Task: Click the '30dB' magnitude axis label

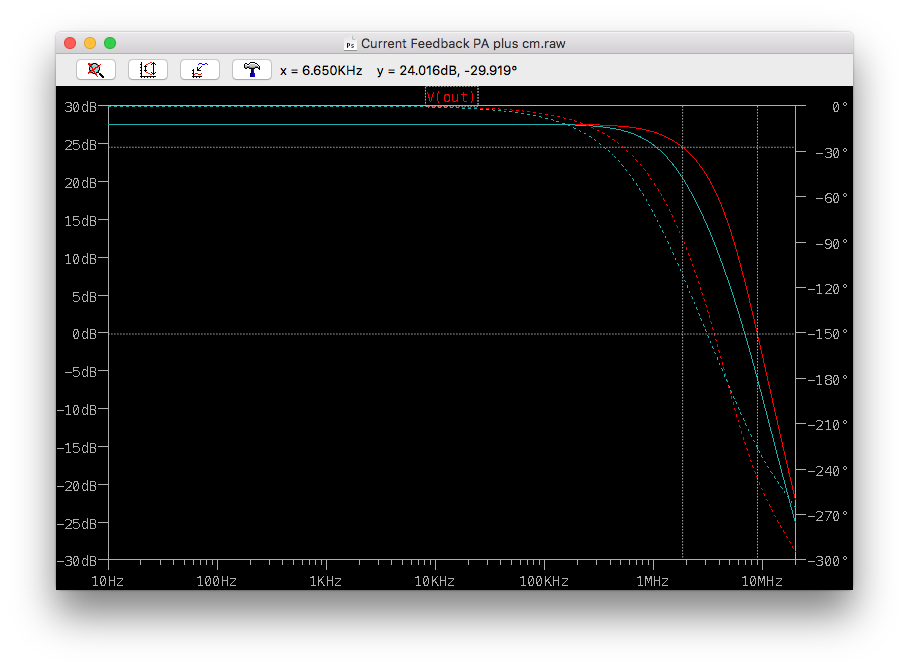Action: [81, 107]
